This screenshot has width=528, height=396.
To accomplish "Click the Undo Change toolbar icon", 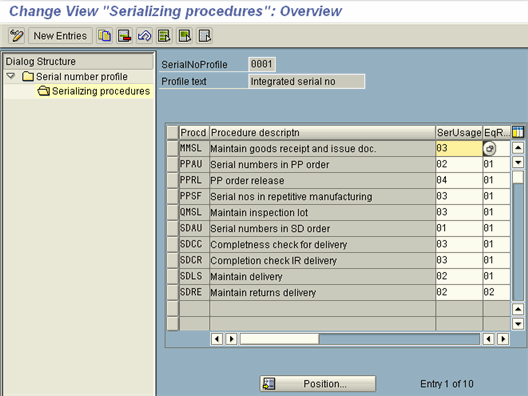I will tap(144, 36).
